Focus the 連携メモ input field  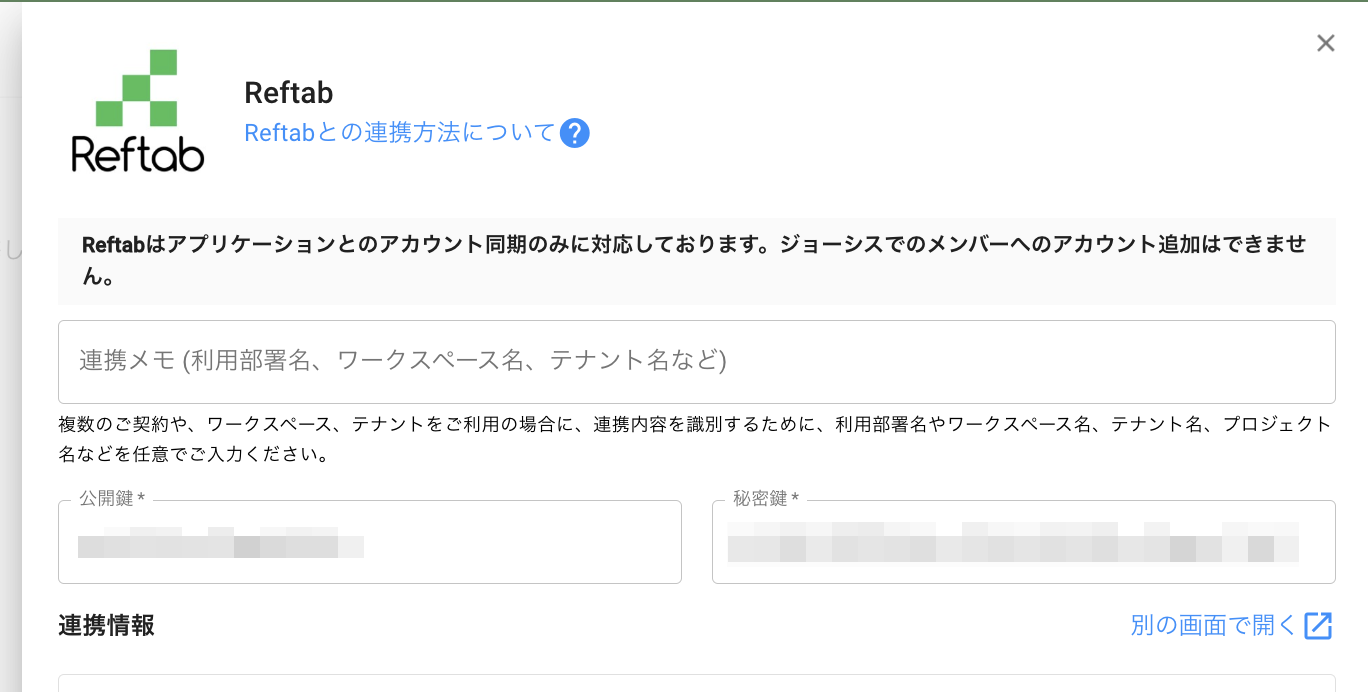pyautogui.click(x=696, y=361)
